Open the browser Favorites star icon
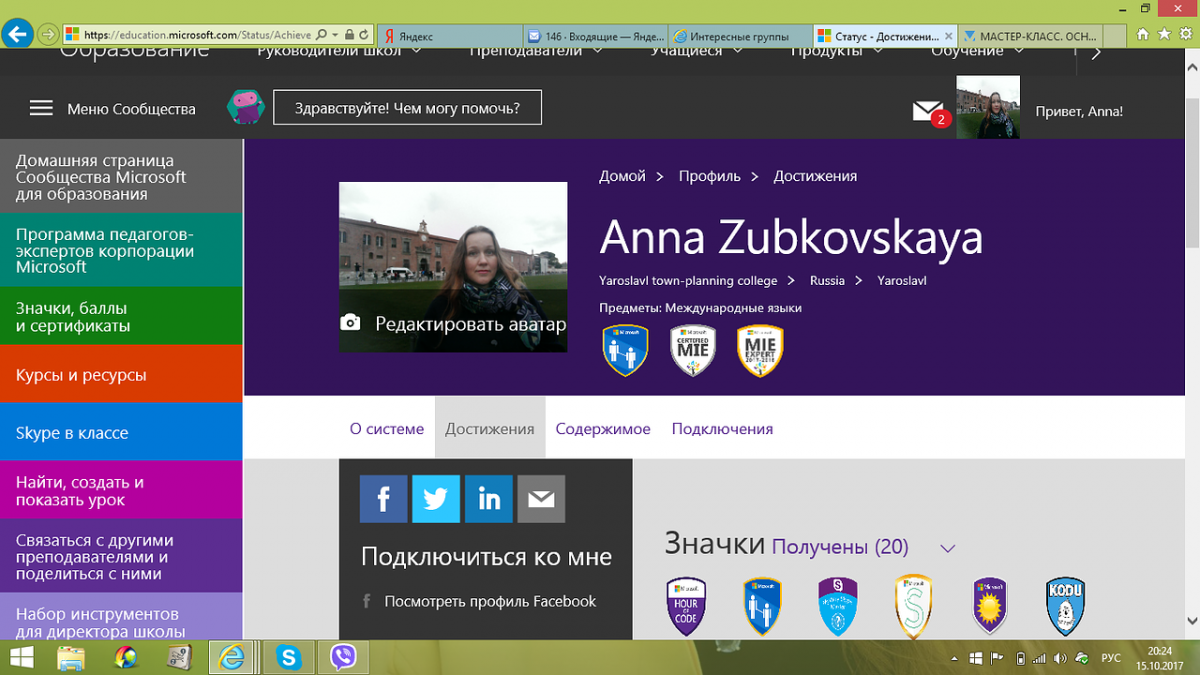Image resolution: width=1200 pixels, height=675 pixels. (x=1165, y=35)
